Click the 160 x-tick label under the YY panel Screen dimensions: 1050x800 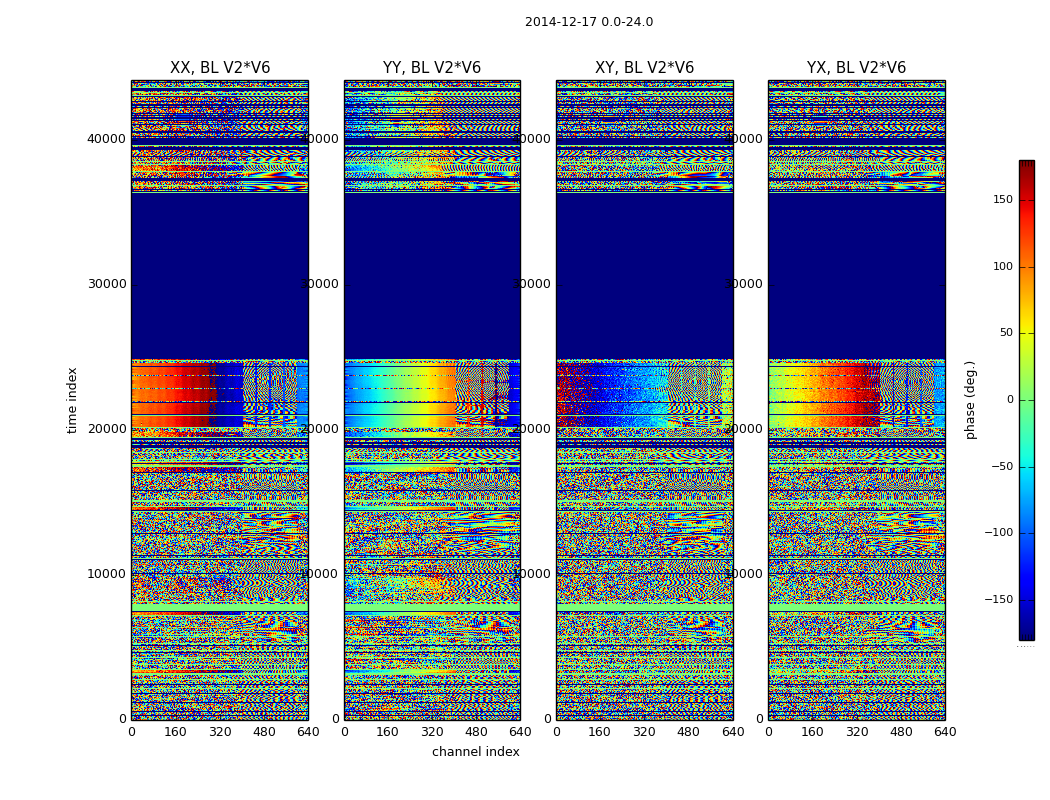(388, 732)
